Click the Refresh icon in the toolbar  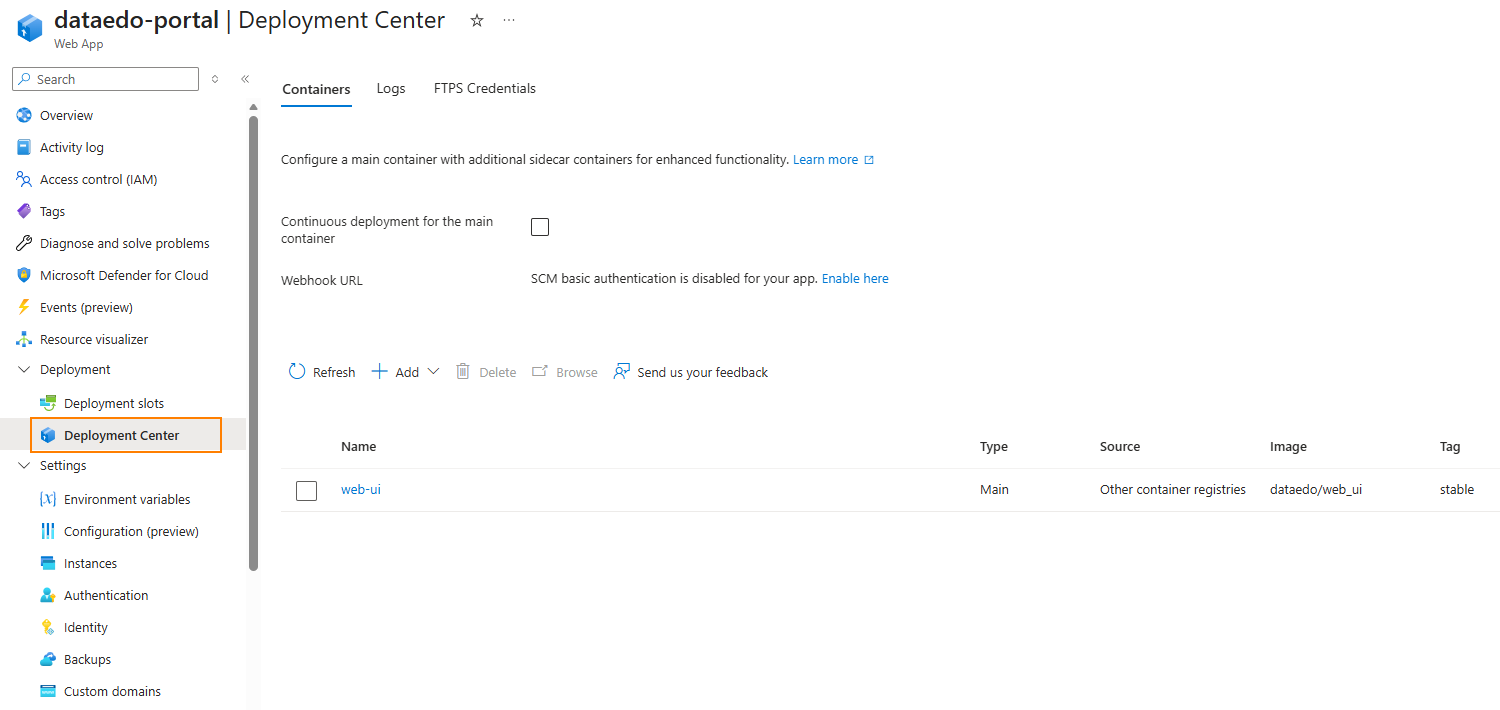pyautogui.click(x=297, y=372)
